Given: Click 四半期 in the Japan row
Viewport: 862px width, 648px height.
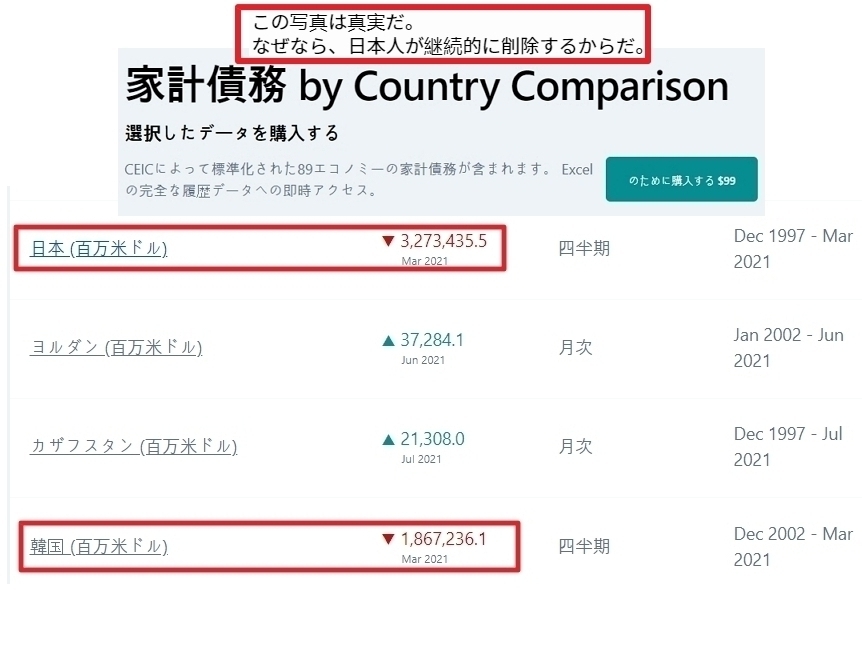Looking at the screenshot, I should point(584,249).
